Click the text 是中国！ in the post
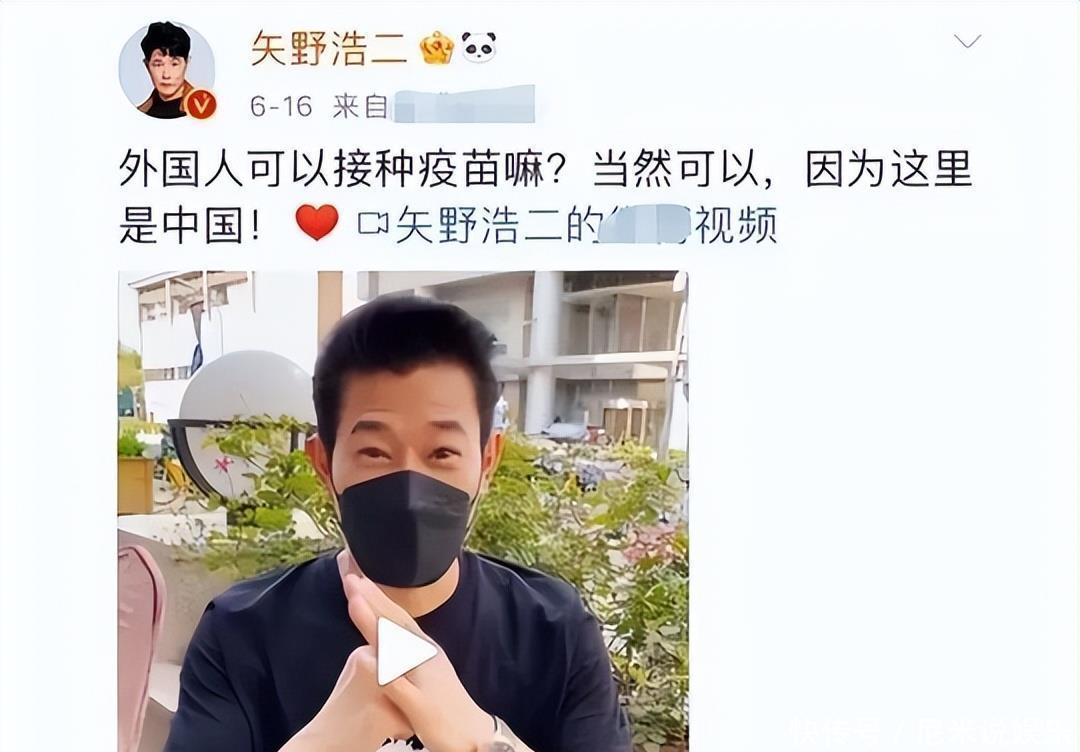 pos(189,224)
